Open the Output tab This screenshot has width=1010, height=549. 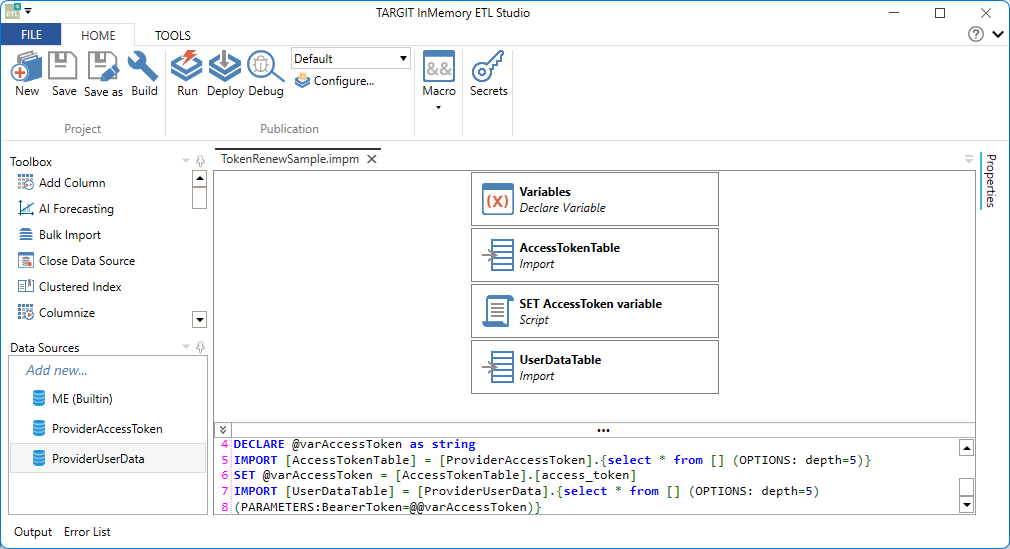(33, 532)
